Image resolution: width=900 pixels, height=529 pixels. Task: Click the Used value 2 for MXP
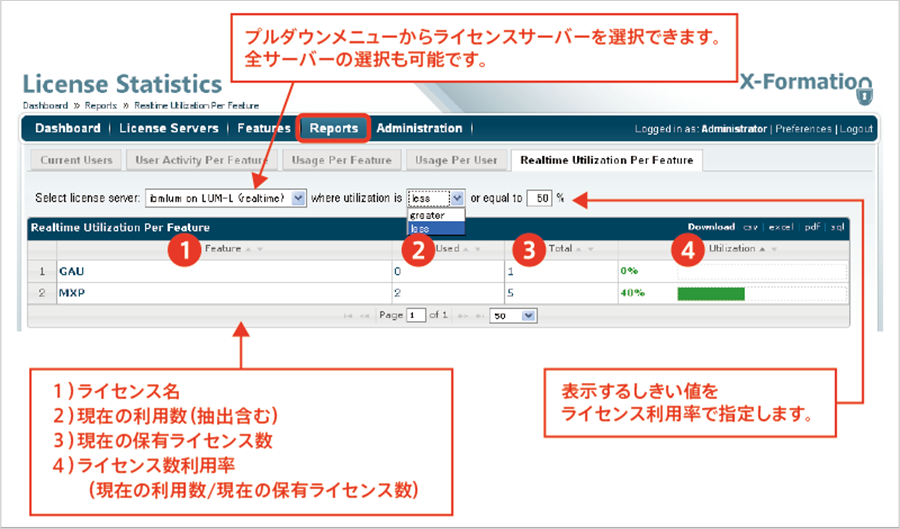point(397,293)
